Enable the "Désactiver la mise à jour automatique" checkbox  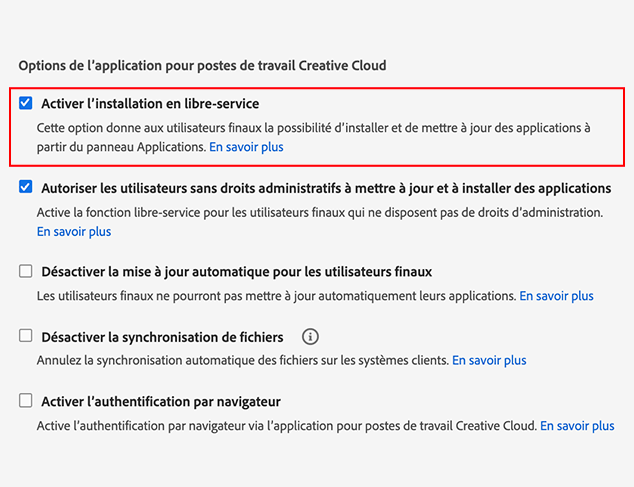click(x=26, y=271)
